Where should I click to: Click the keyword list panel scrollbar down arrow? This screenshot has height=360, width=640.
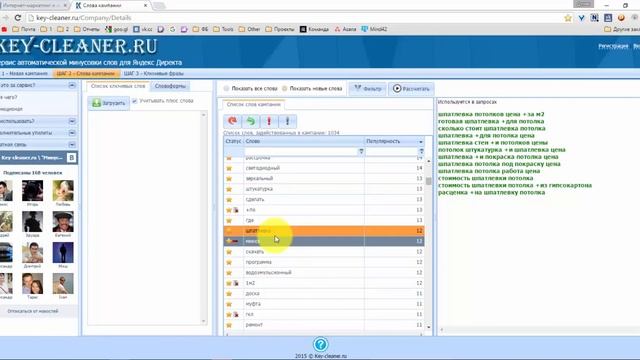pos(203,321)
